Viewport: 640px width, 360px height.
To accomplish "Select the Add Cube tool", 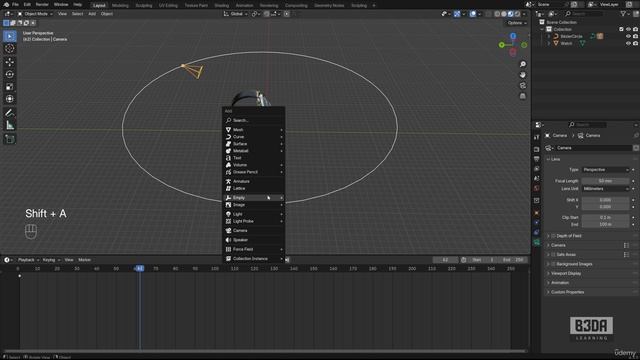I will pos(10,139).
